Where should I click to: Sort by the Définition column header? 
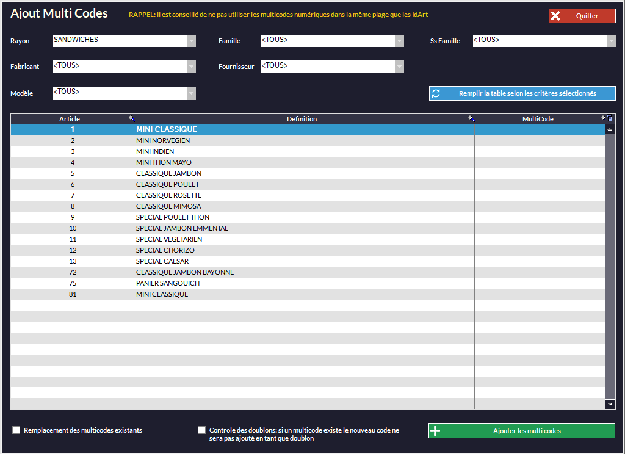[300, 118]
